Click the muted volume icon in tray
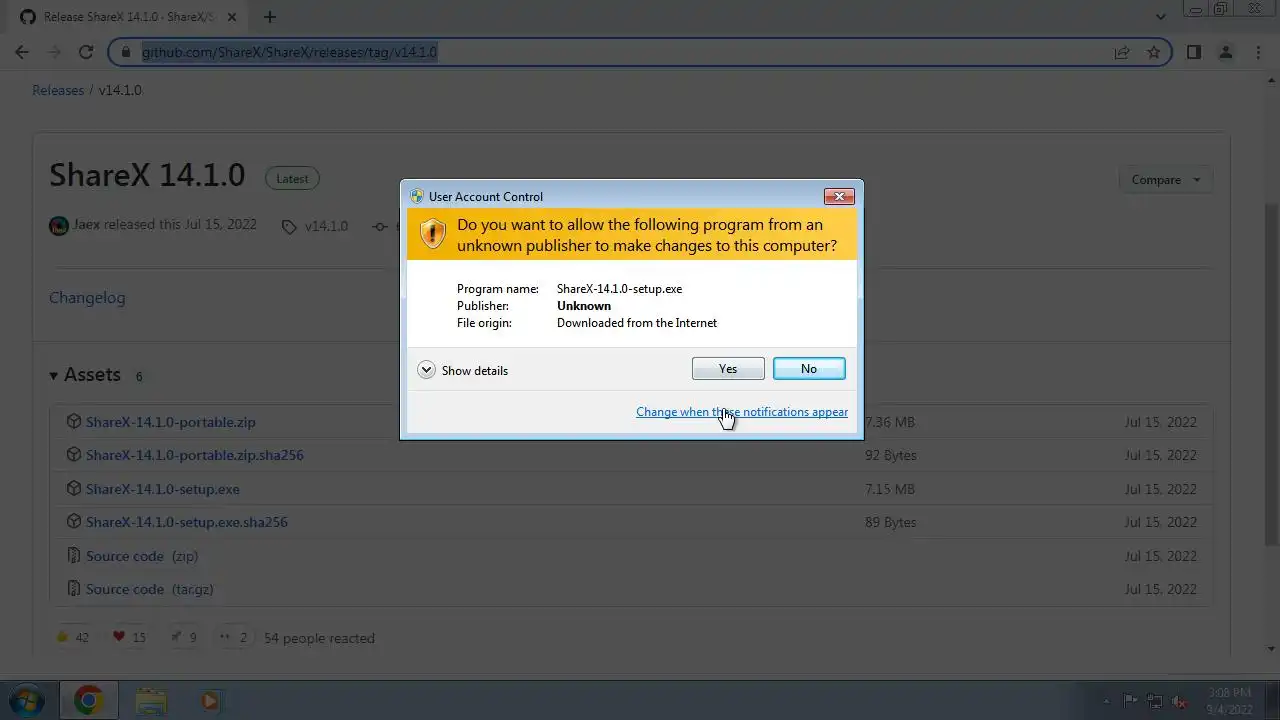 click(1180, 701)
